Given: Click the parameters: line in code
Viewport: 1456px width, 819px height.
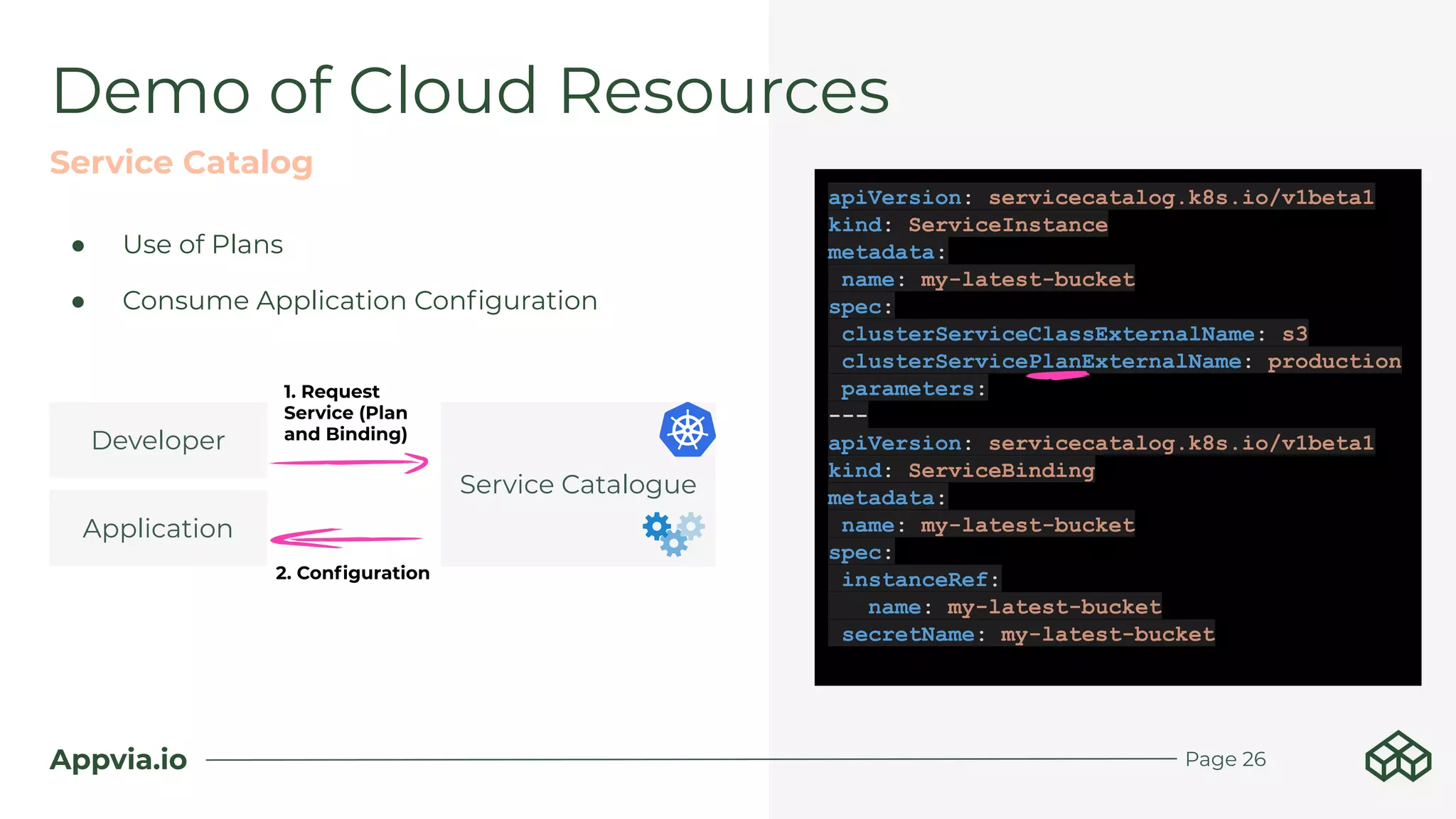Looking at the screenshot, I should coord(914,389).
